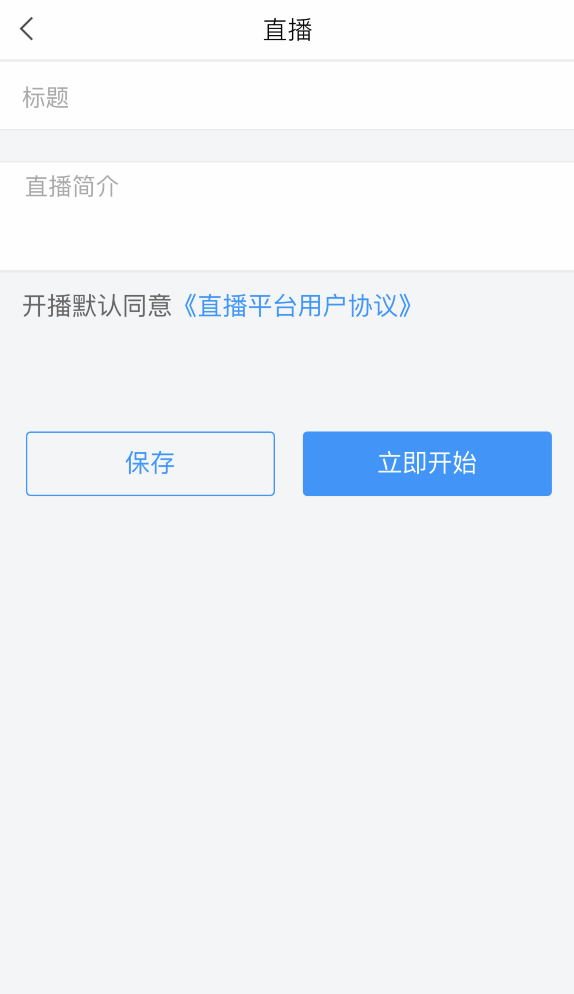
Task: Click the 开播默认同意 label text
Action: 97,306
